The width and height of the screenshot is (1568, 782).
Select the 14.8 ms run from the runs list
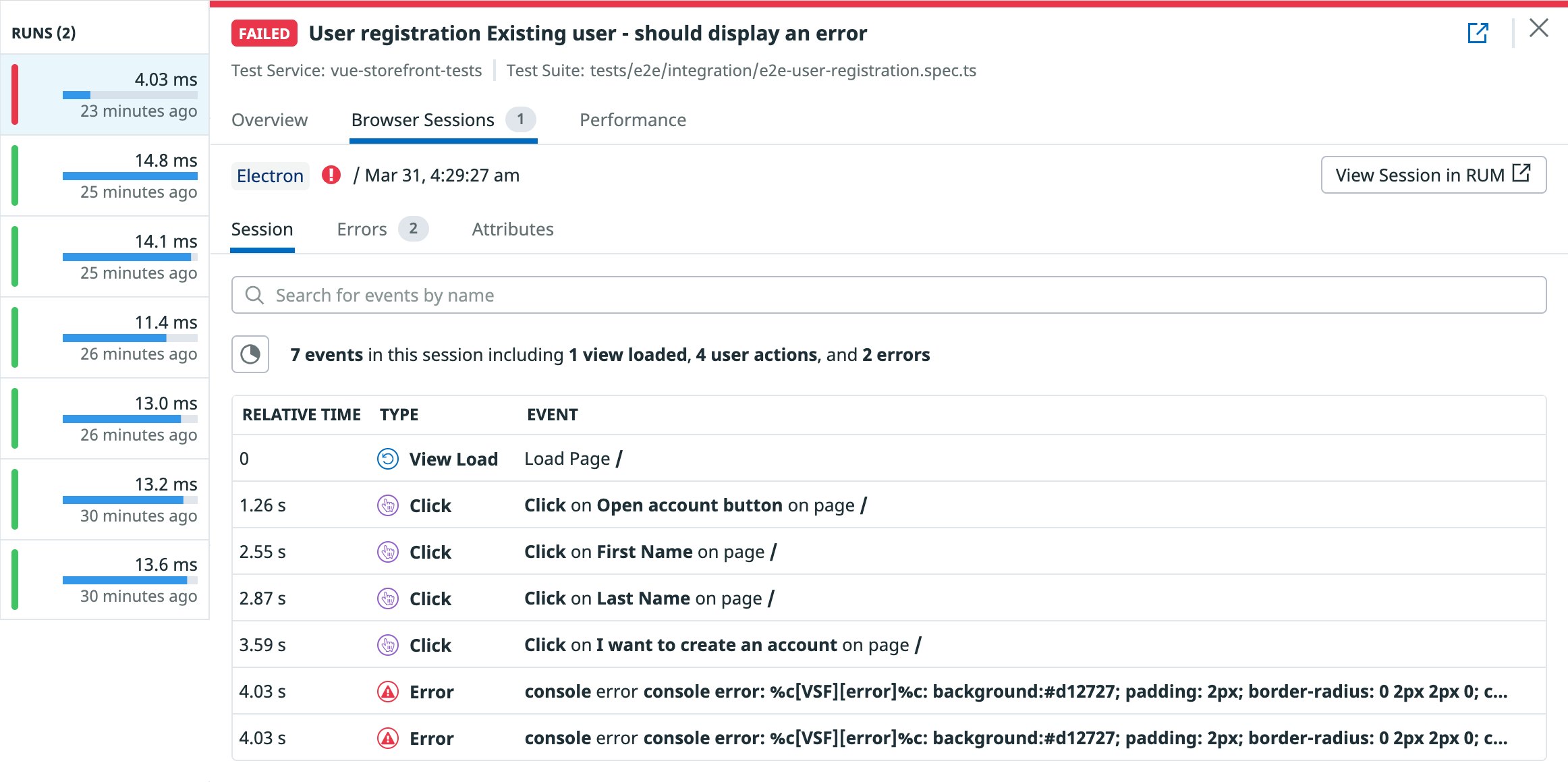click(x=105, y=175)
